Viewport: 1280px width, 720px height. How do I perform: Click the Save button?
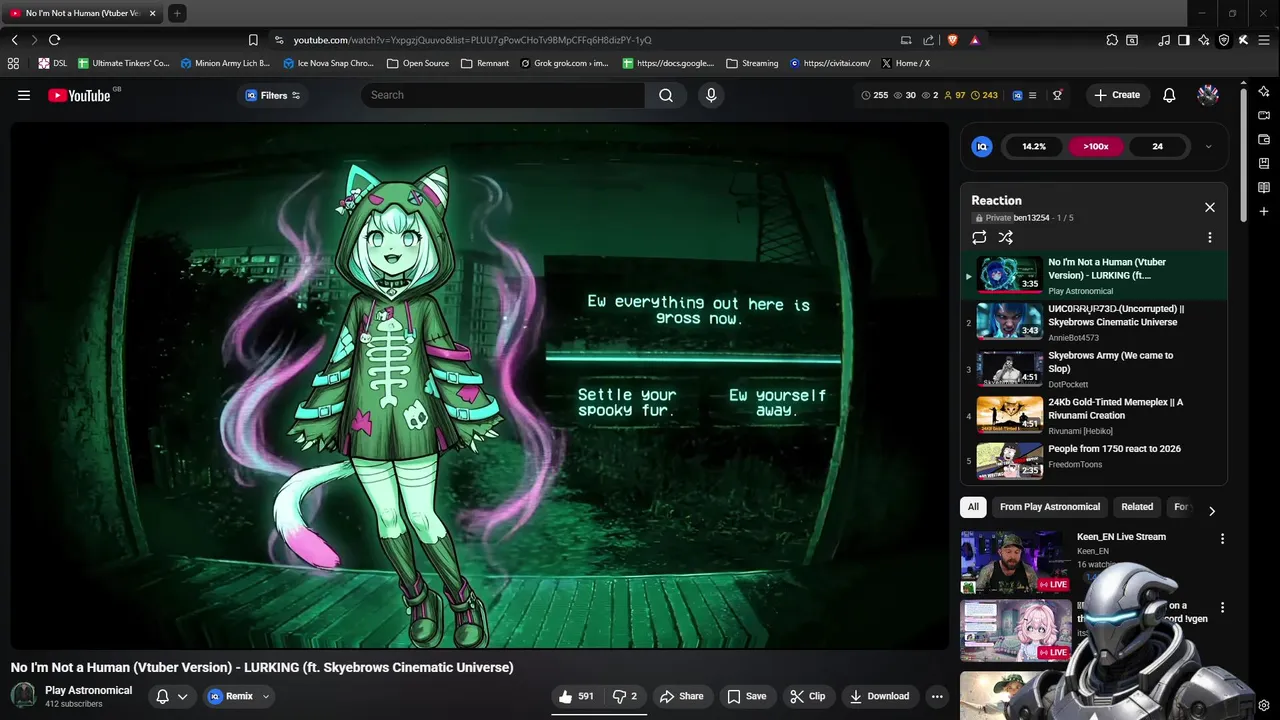click(746, 696)
